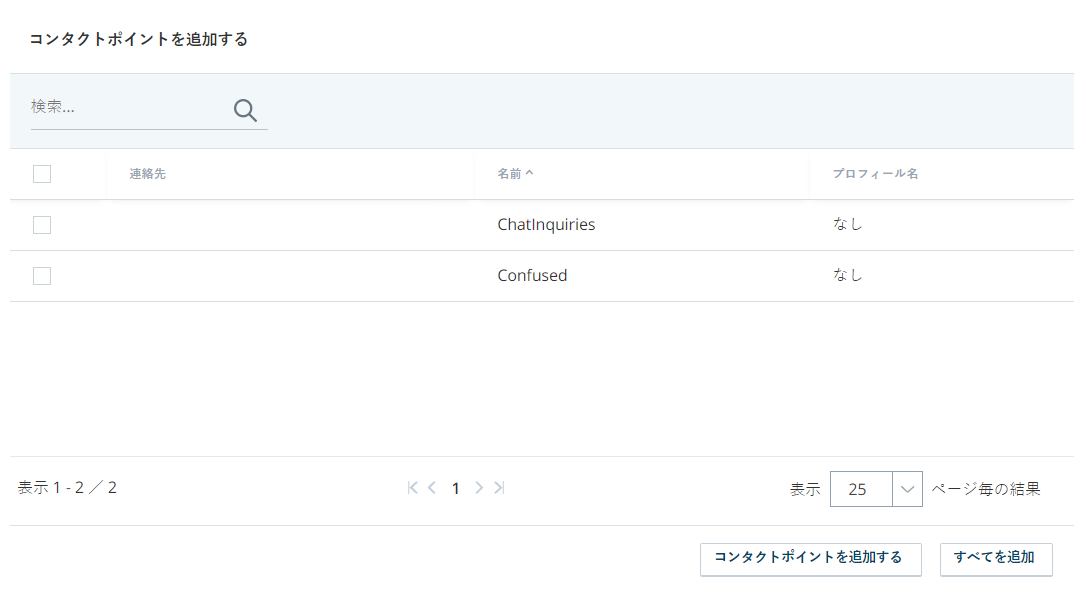This screenshot has height=599, width=1086.
Task: Sort by the 名前 column header
Action: click(509, 174)
